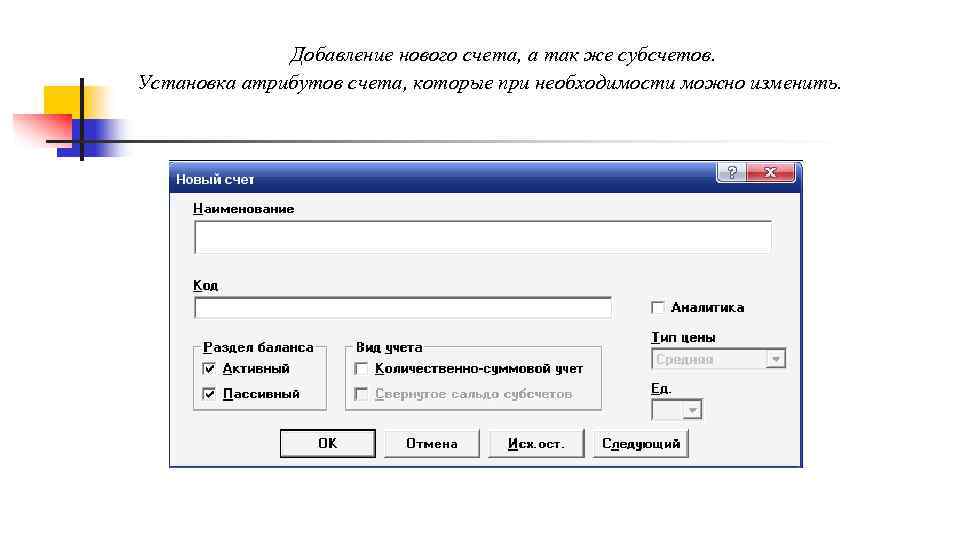Screen dimensions: 960x540
Task: Click the Наименование input field
Action: click(x=482, y=237)
